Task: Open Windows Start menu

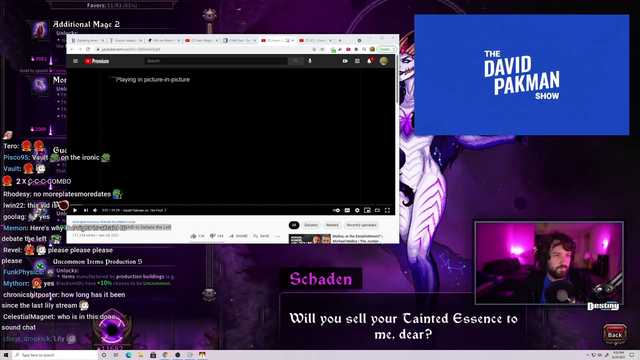Action: pyautogui.click(x=6, y=355)
